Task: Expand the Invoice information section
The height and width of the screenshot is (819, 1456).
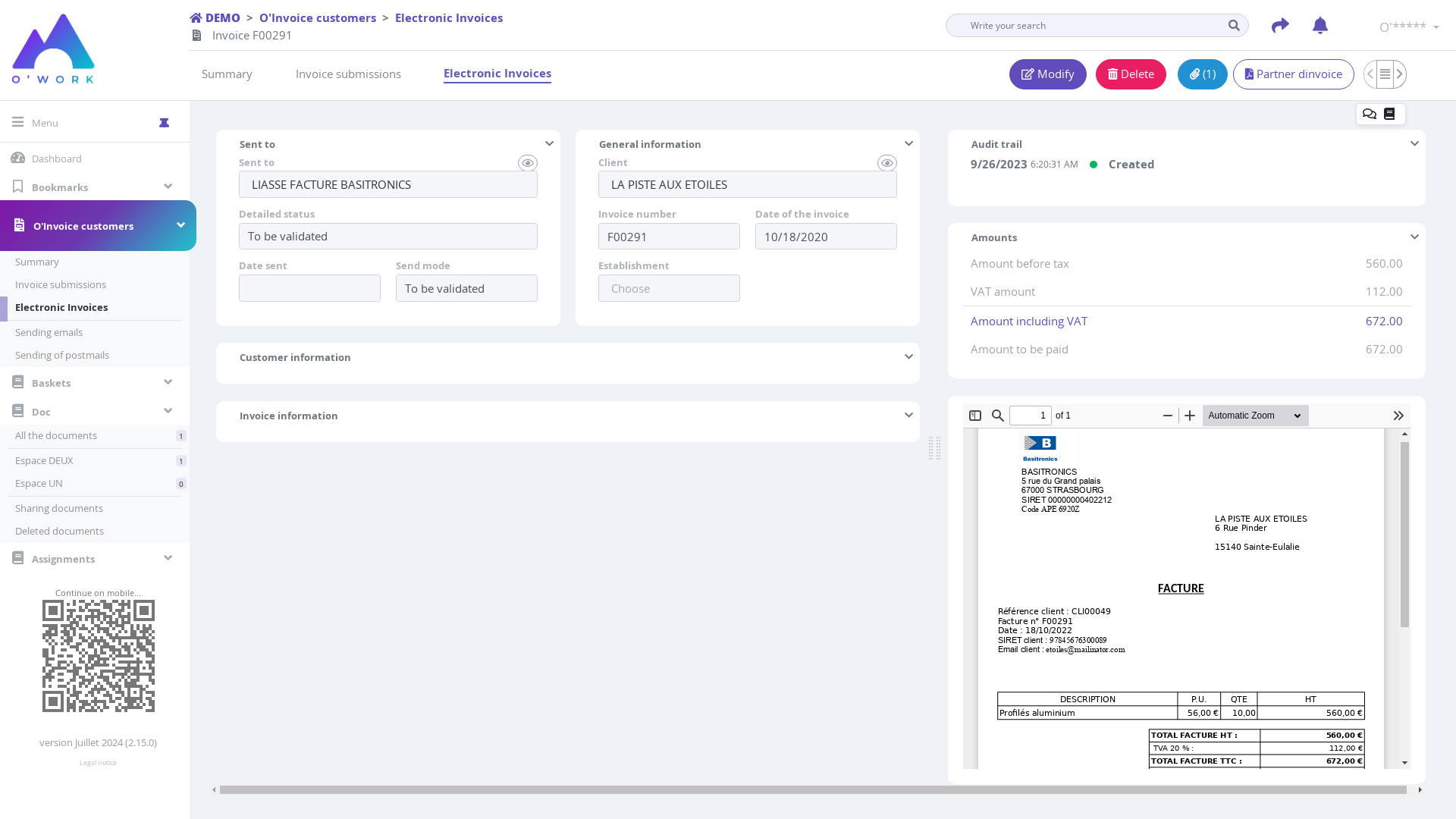Action: (908, 416)
